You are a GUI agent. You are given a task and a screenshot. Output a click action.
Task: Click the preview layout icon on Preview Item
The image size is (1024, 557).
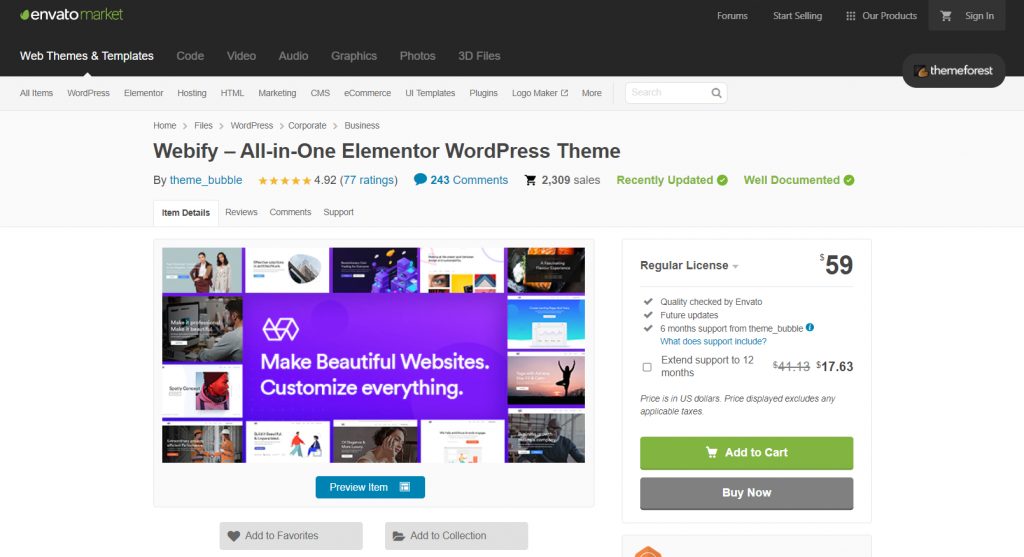[405, 487]
